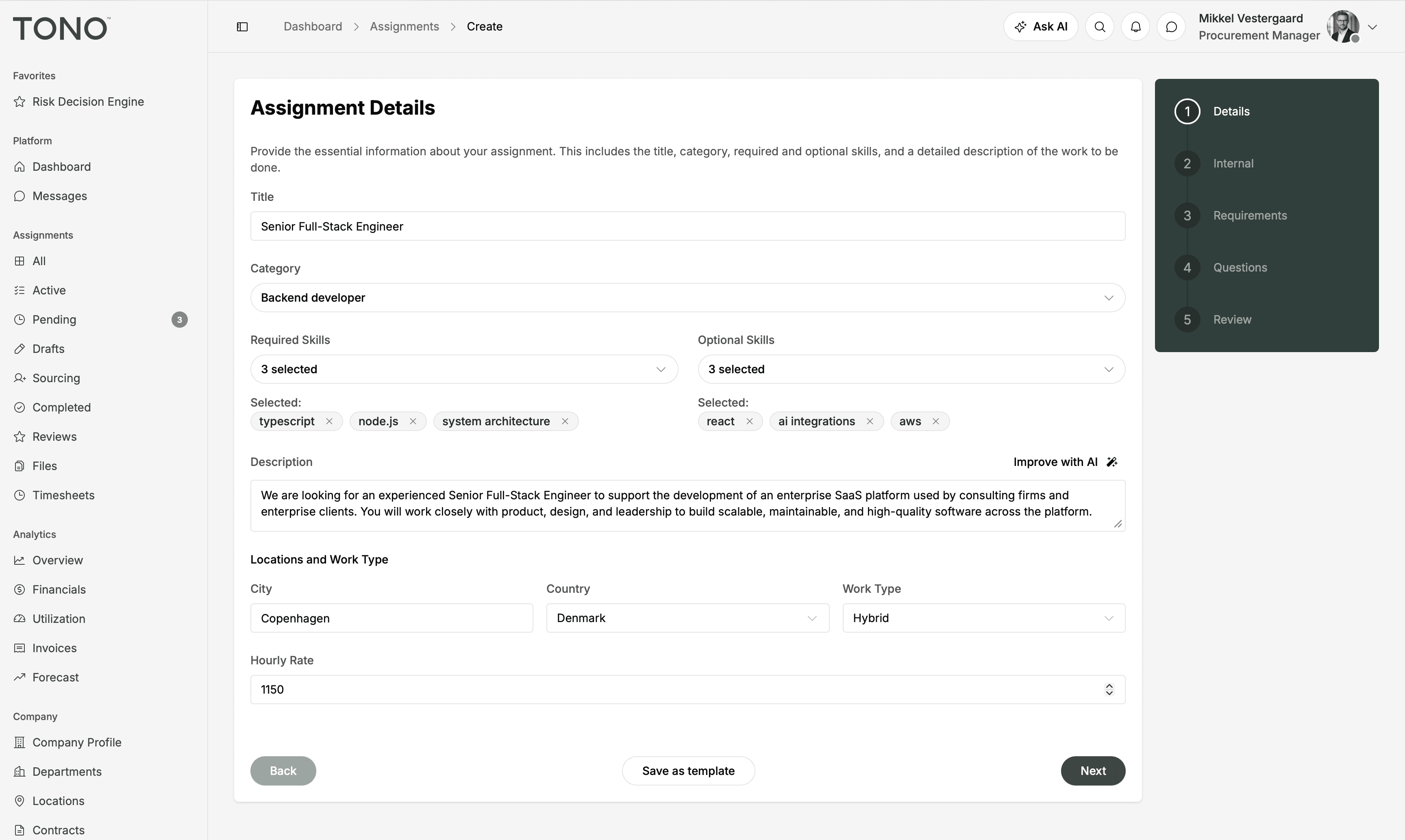The height and width of the screenshot is (840, 1405).
Task: Open notifications bell icon
Action: [x=1135, y=26]
